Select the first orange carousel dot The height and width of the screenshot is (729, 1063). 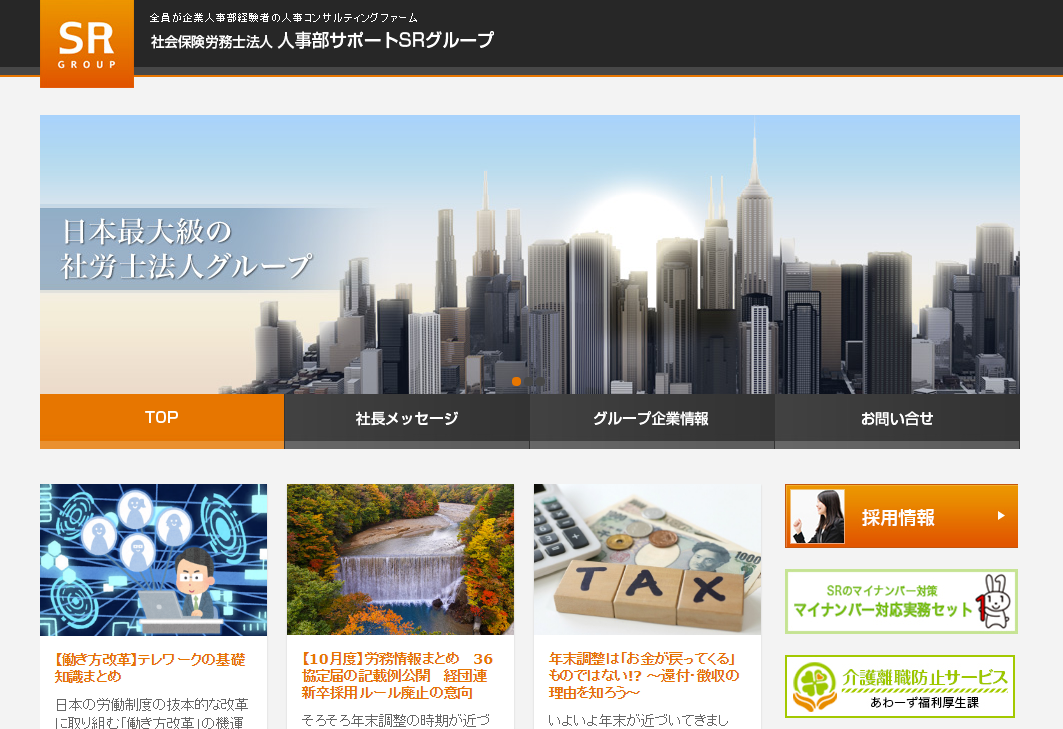tap(516, 382)
